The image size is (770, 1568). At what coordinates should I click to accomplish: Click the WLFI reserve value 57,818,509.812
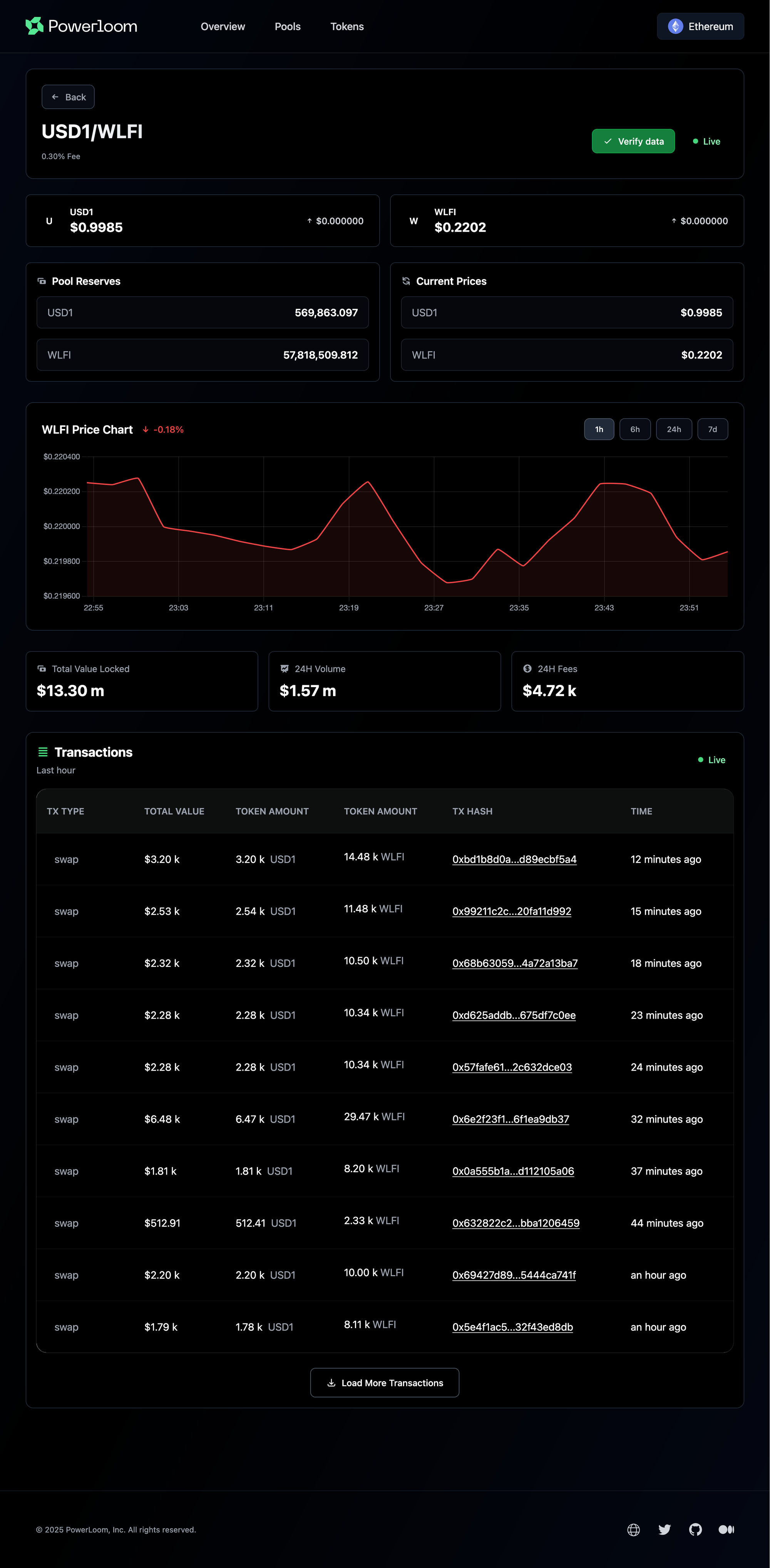pyautogui.click(x=320, y=355)
